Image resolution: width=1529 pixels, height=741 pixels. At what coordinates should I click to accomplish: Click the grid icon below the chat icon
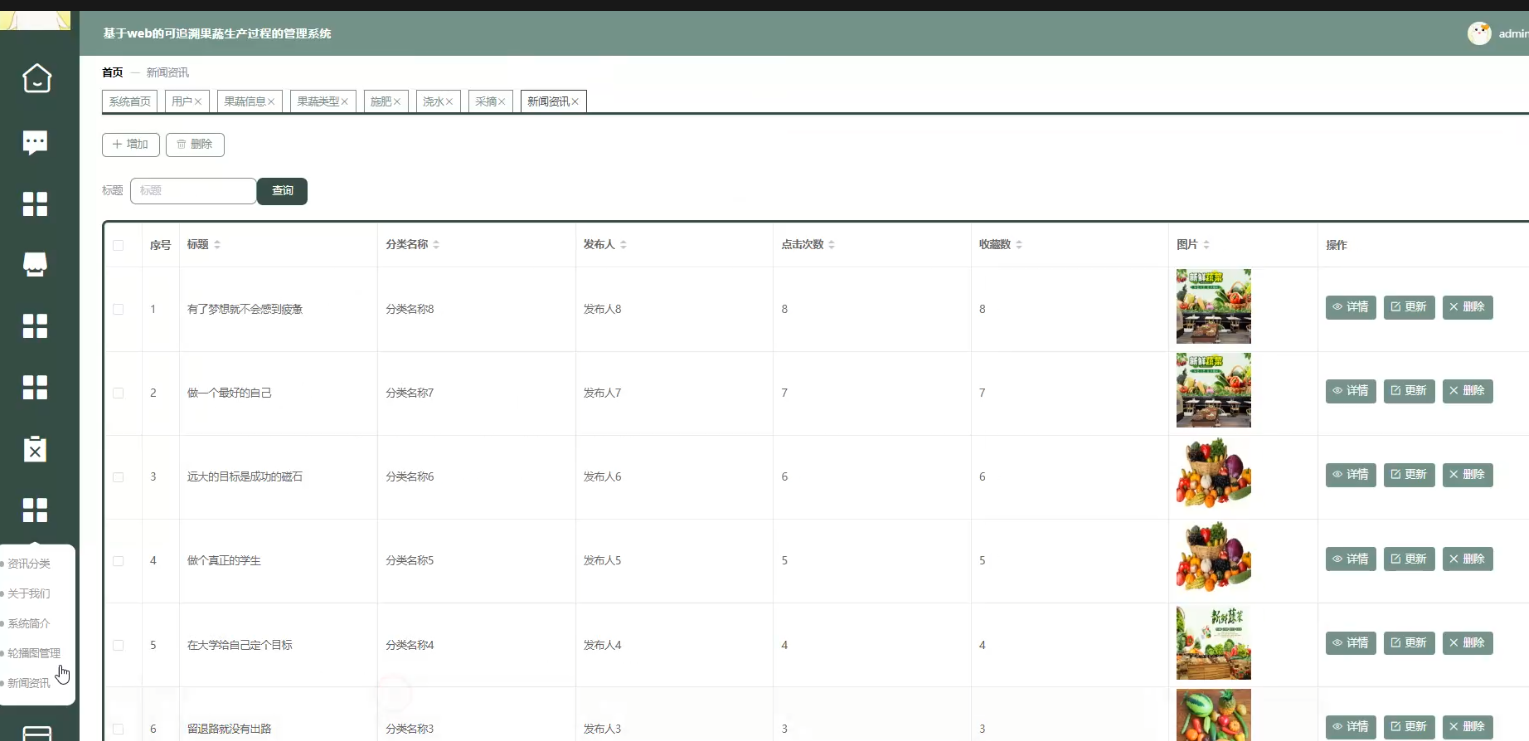click(35, 203)
